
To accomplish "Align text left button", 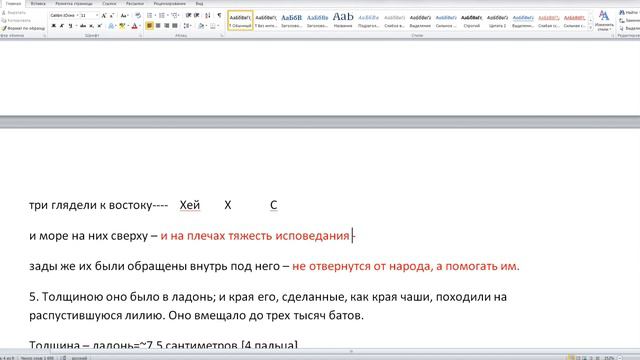I will pos(149,26).
